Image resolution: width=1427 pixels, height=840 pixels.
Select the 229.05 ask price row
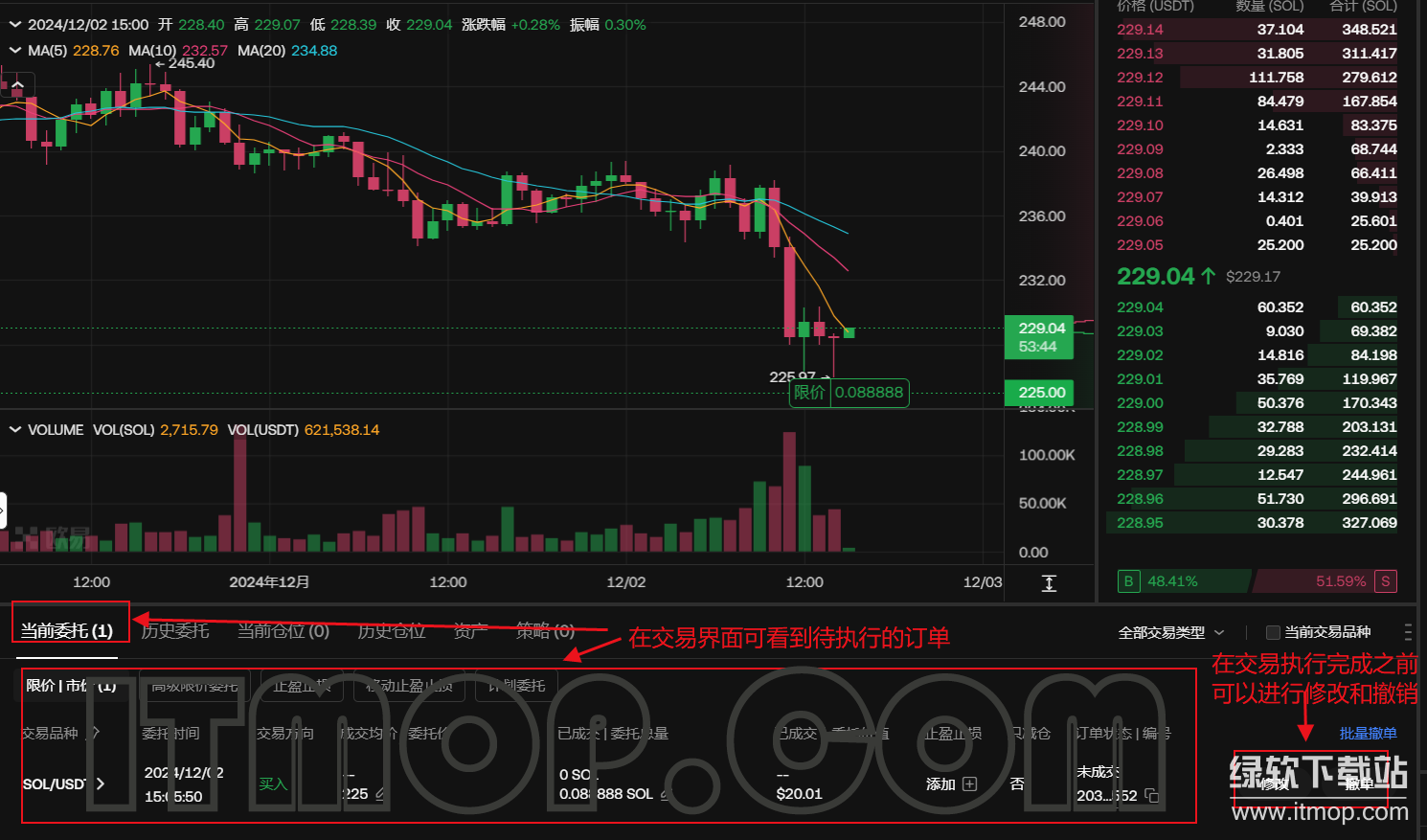tap(1257, 245)
